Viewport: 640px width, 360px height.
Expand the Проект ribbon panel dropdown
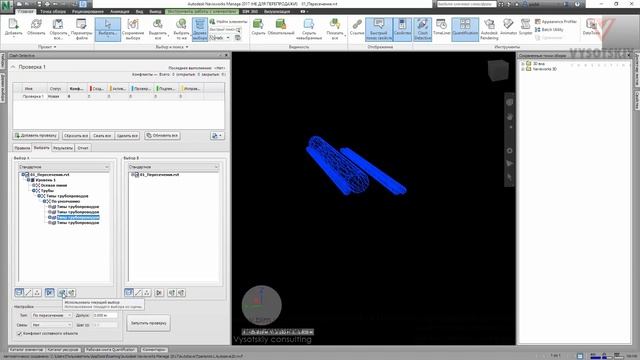(x=47, y=47)
